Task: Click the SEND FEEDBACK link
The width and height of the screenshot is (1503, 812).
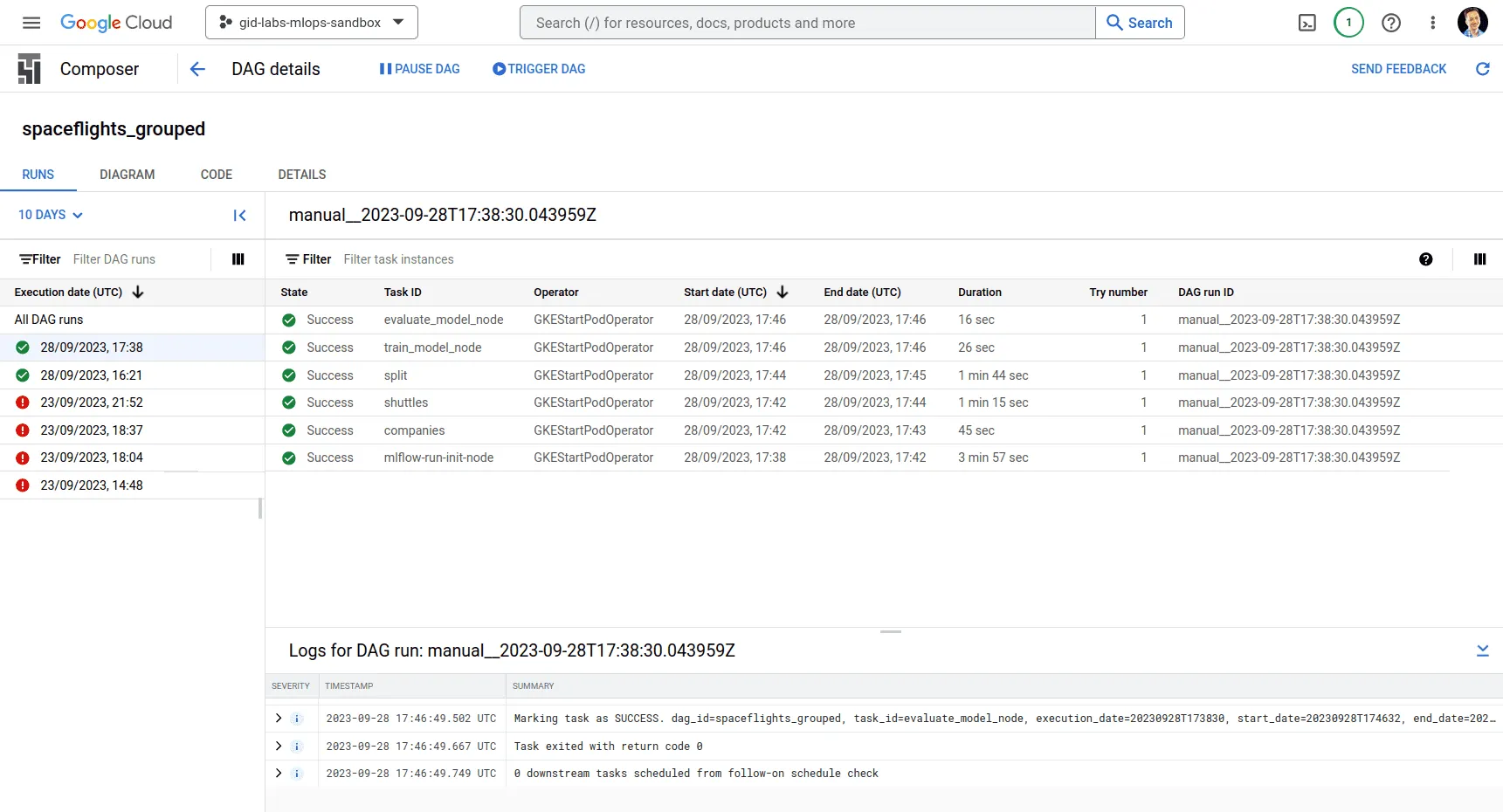Action: pos(1398,69)
